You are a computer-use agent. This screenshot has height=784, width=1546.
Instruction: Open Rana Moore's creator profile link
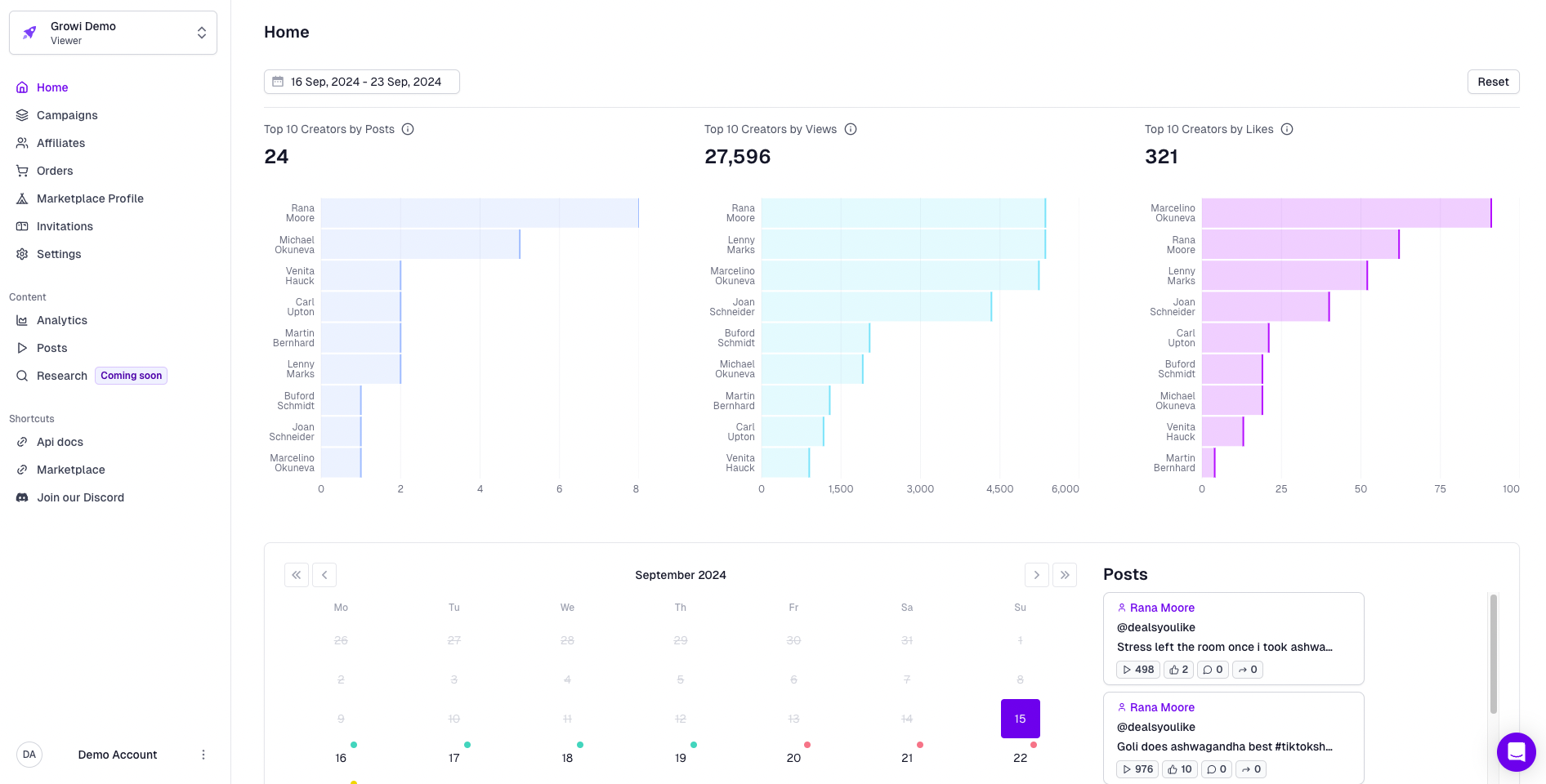coord(1162,608)
